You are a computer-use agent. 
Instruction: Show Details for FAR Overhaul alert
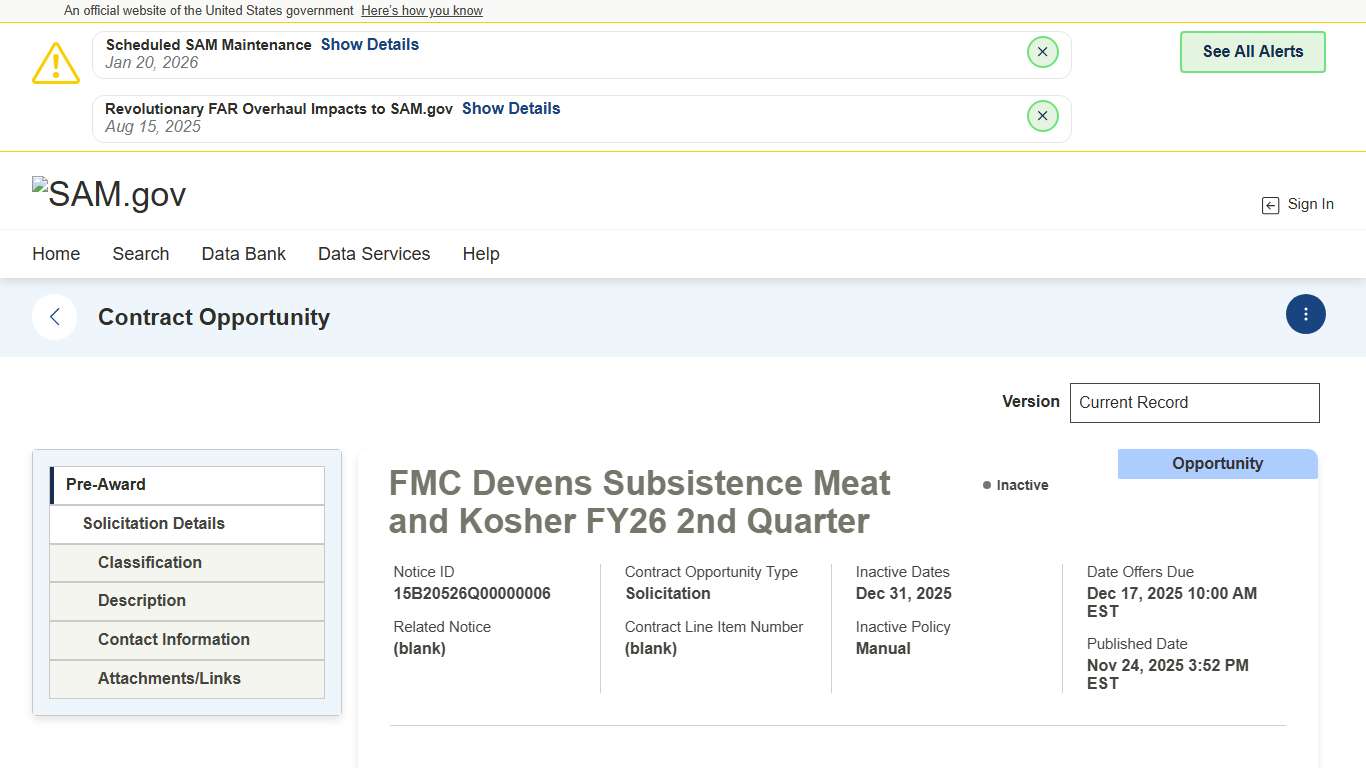(510, 109)
